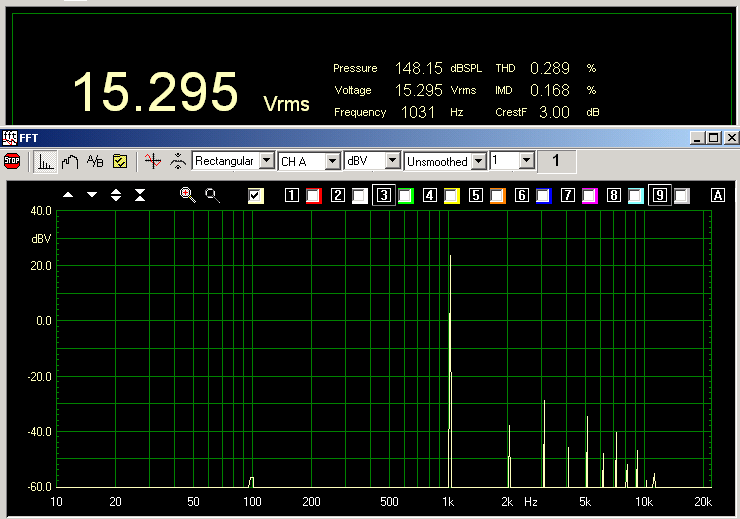Click the red cursor crosshair icon

coord(152,160)
